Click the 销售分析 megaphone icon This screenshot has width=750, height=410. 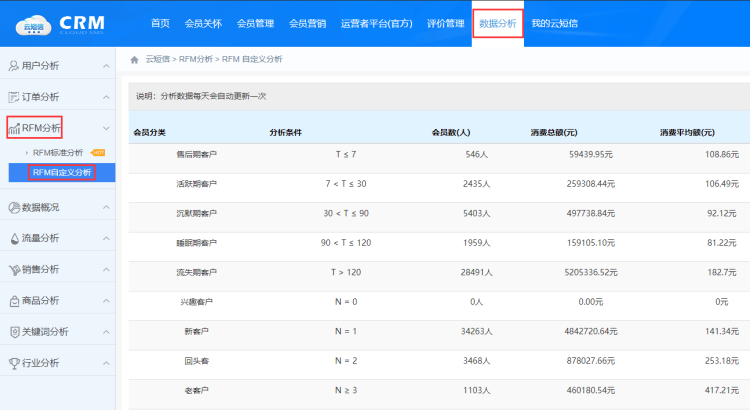14,270
